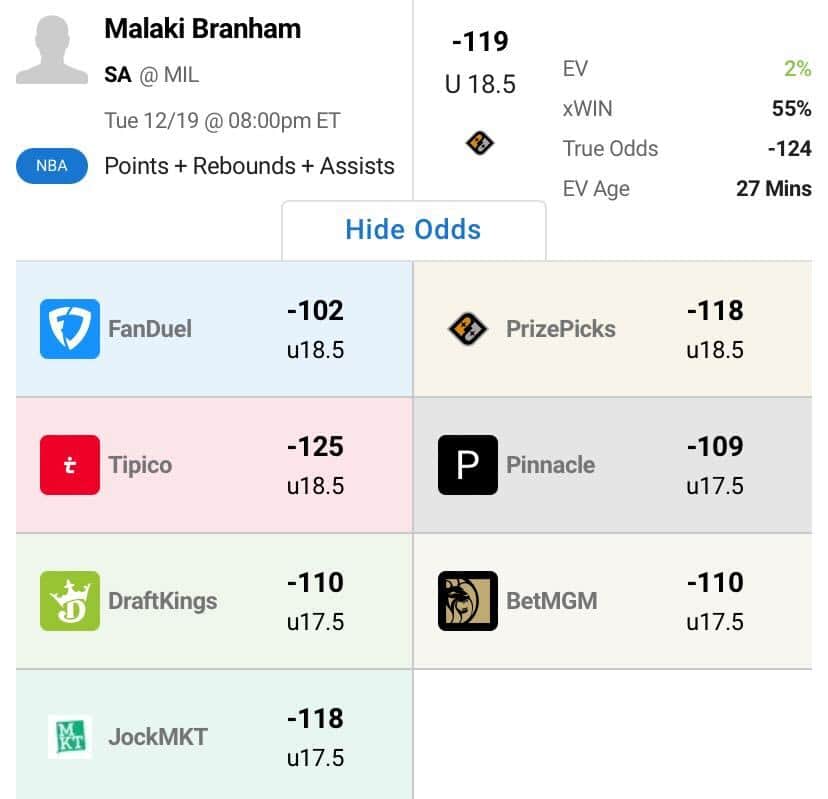The height and width of the screenshot is (799, 828).
Task: Click the Tipico red logo icon
Action: (70, 465)
